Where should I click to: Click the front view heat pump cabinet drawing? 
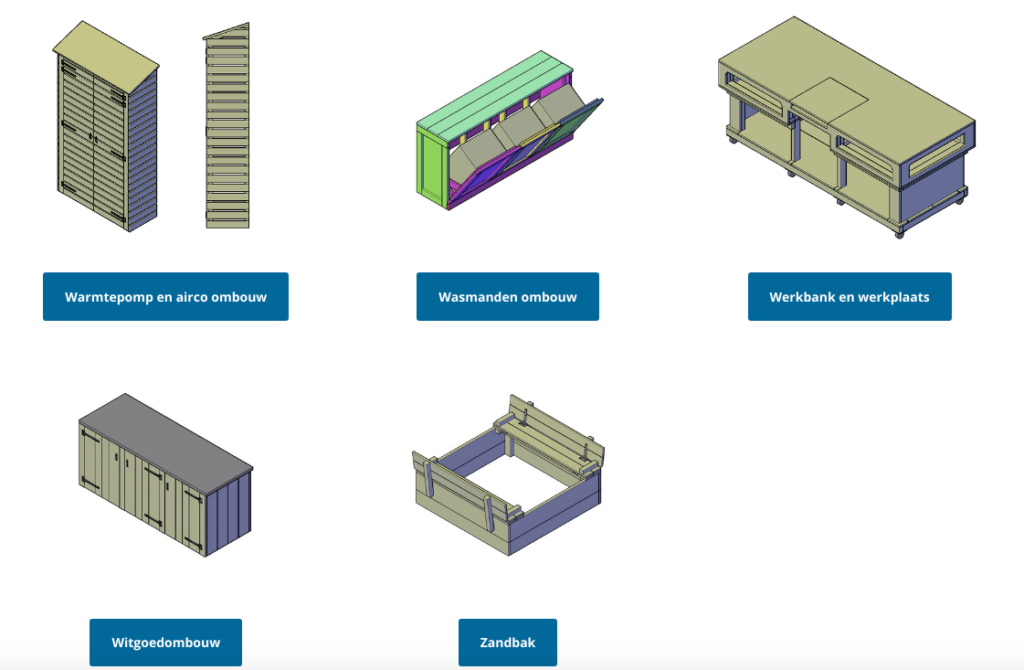click(106, 128)
